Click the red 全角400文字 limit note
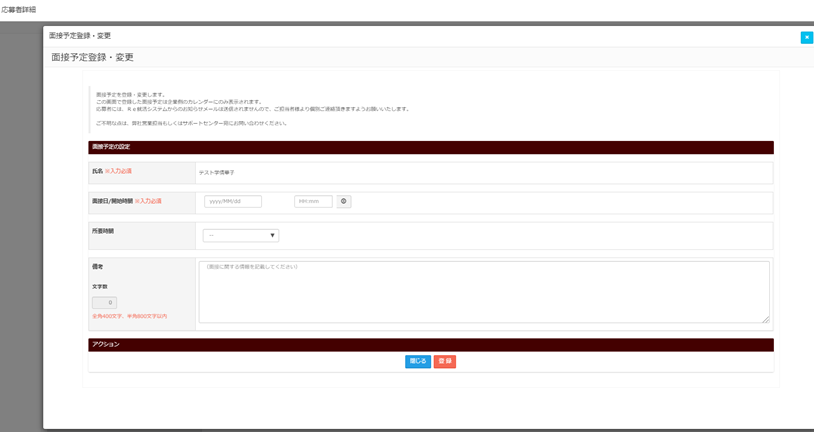Screen dimensions: 814x432 [x=130, y=316]
